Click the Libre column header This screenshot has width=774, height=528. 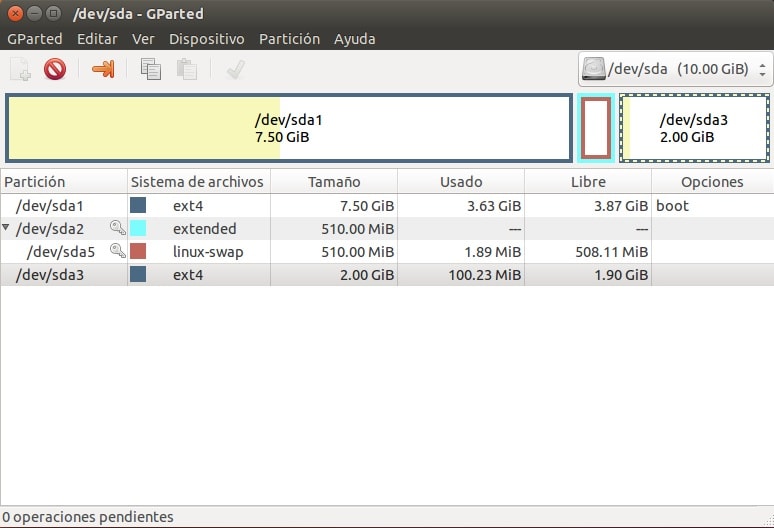(x=588, y=182)
